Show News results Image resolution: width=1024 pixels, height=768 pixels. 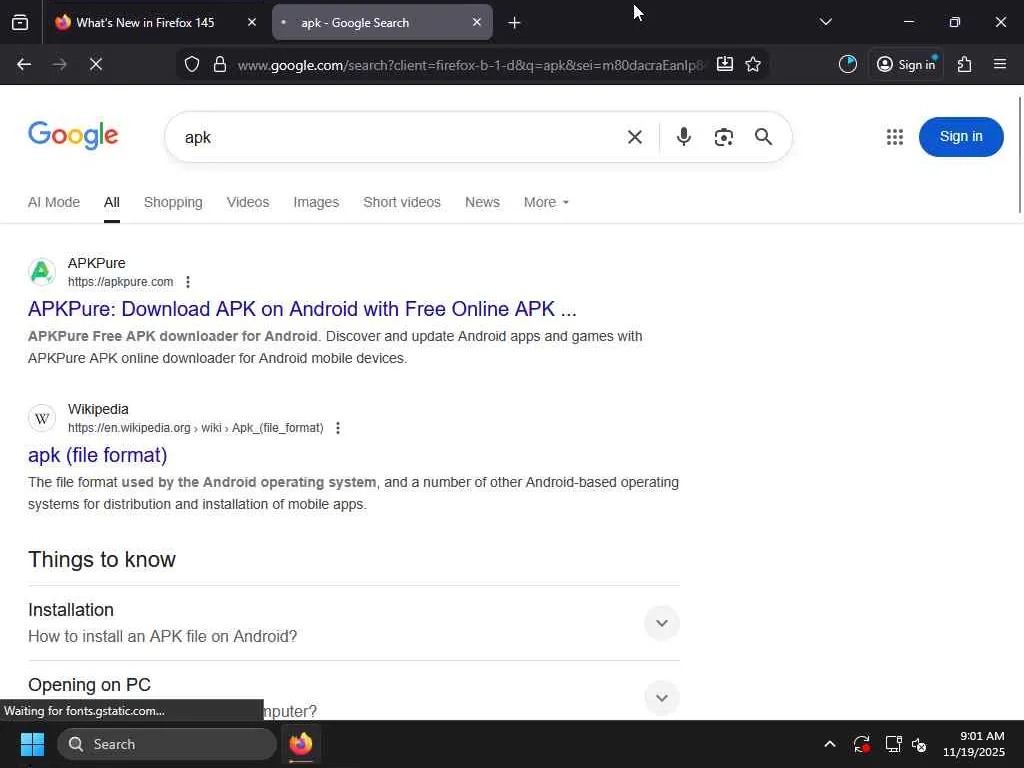tap(482, 202)
